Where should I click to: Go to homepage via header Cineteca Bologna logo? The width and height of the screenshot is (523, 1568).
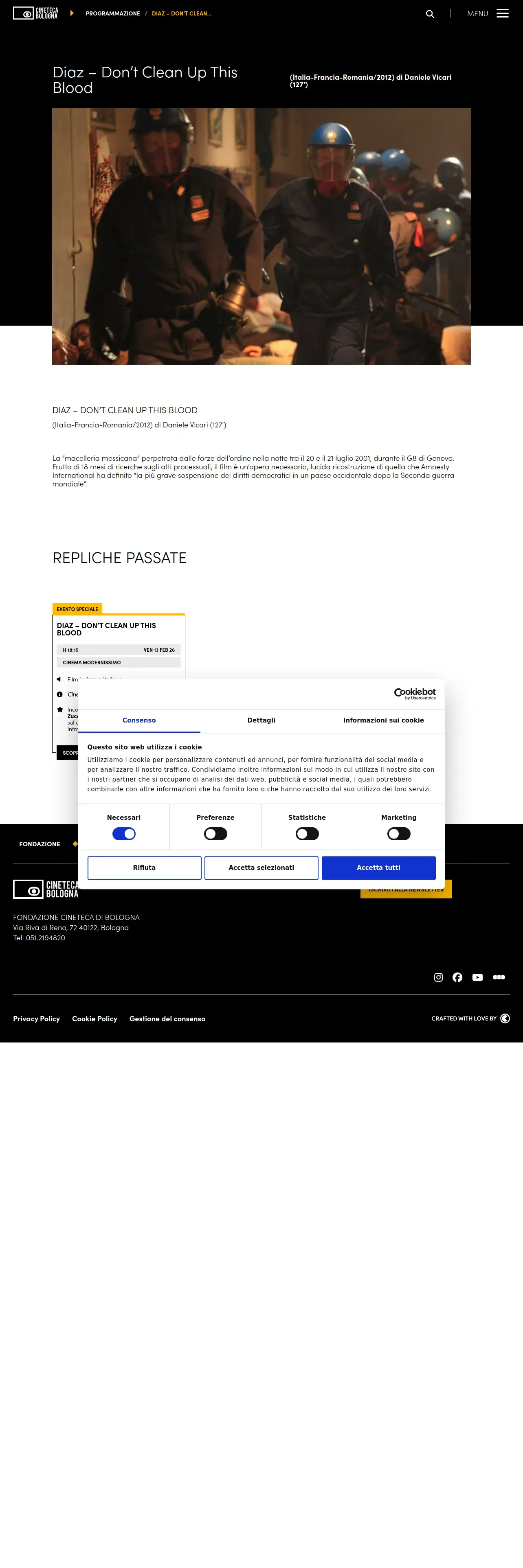pyautogui.click(x=35, y=13)
